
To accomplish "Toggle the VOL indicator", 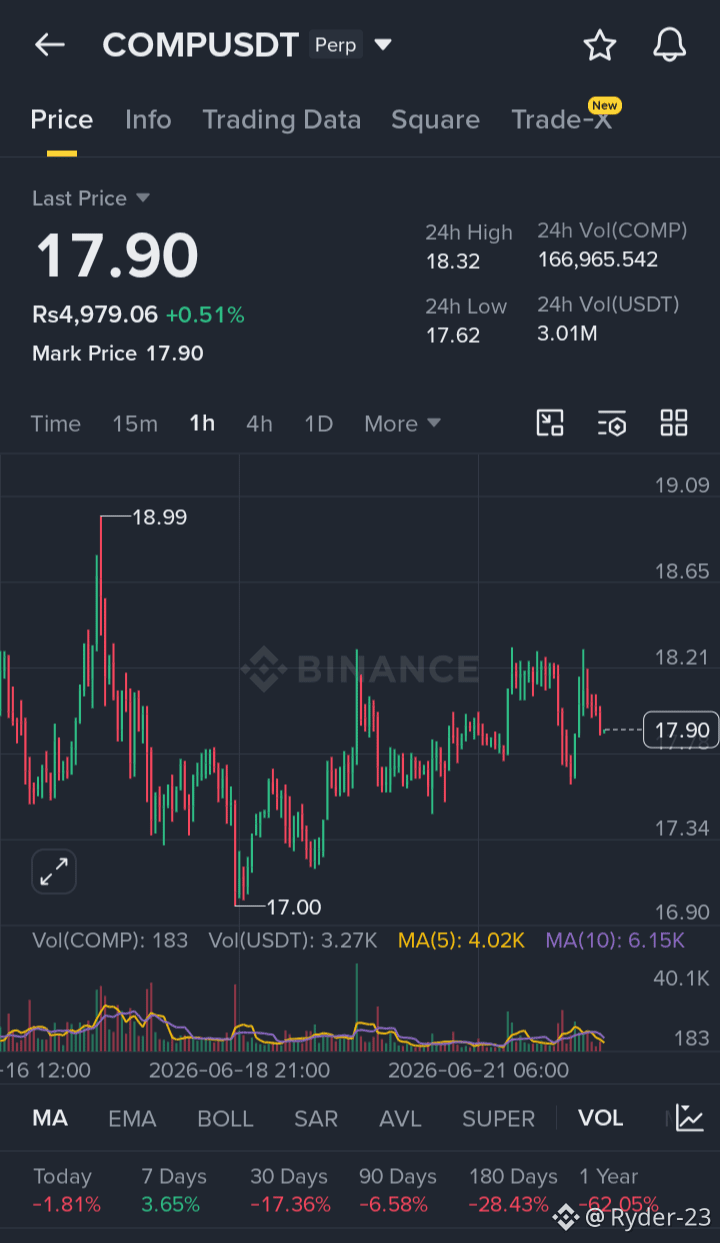I will (601, 1118).
